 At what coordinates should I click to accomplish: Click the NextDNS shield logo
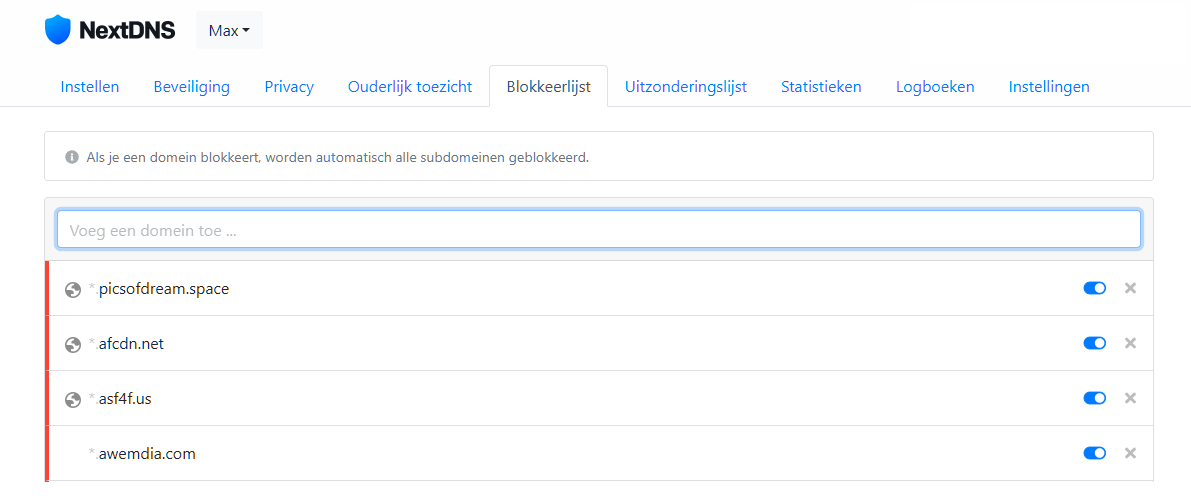[x=58, y=30]
